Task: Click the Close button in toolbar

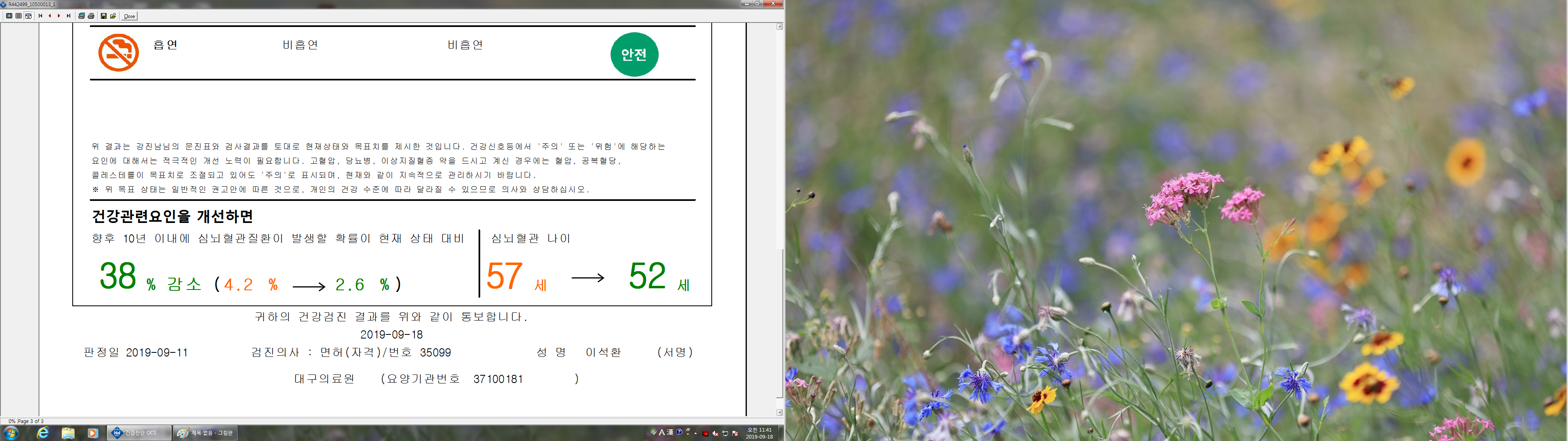Action: coord(130,16)
